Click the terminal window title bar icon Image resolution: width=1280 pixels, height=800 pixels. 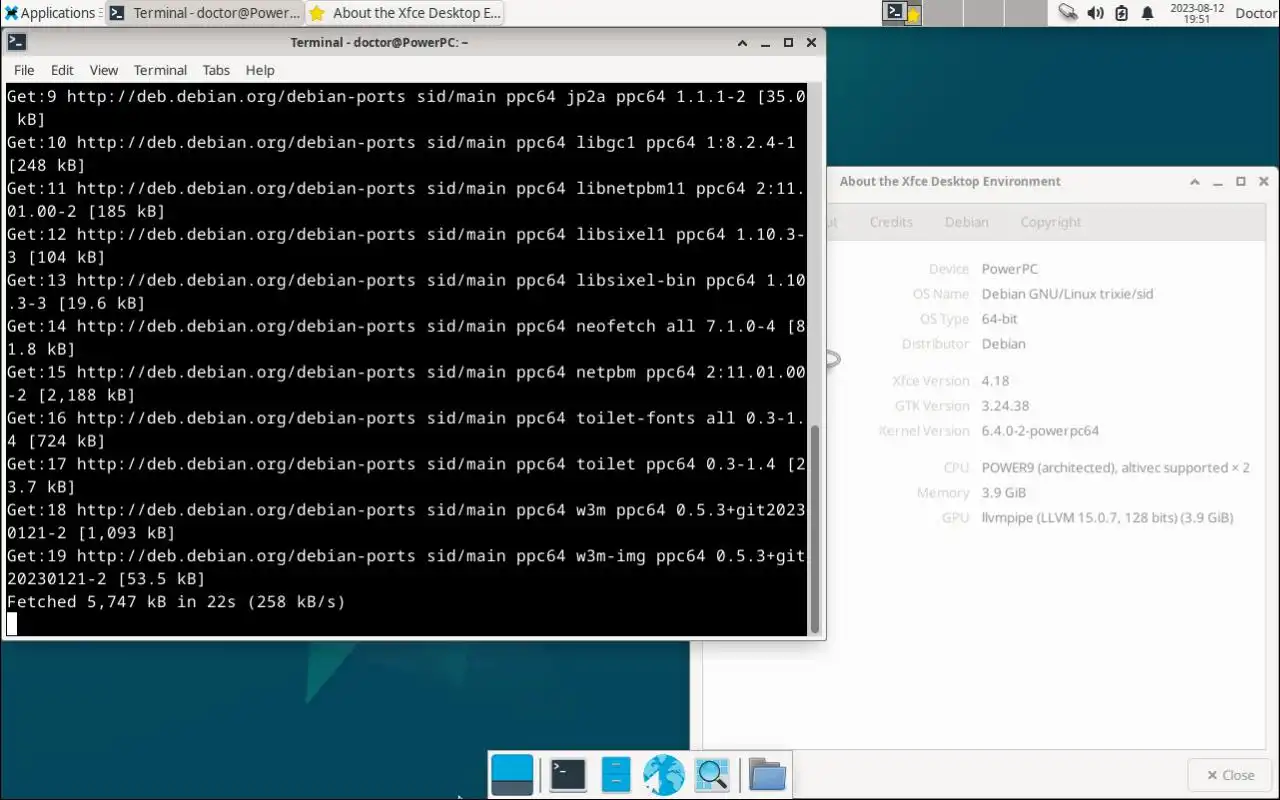click(16, 42)
